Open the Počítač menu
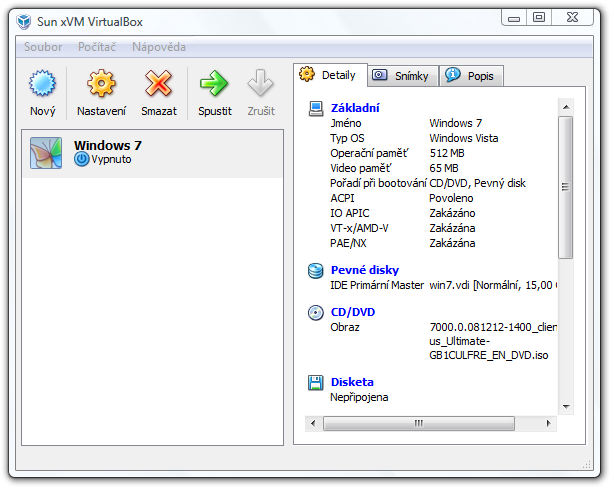This screenshot has height=490, width=614. [x=97, y=47]
